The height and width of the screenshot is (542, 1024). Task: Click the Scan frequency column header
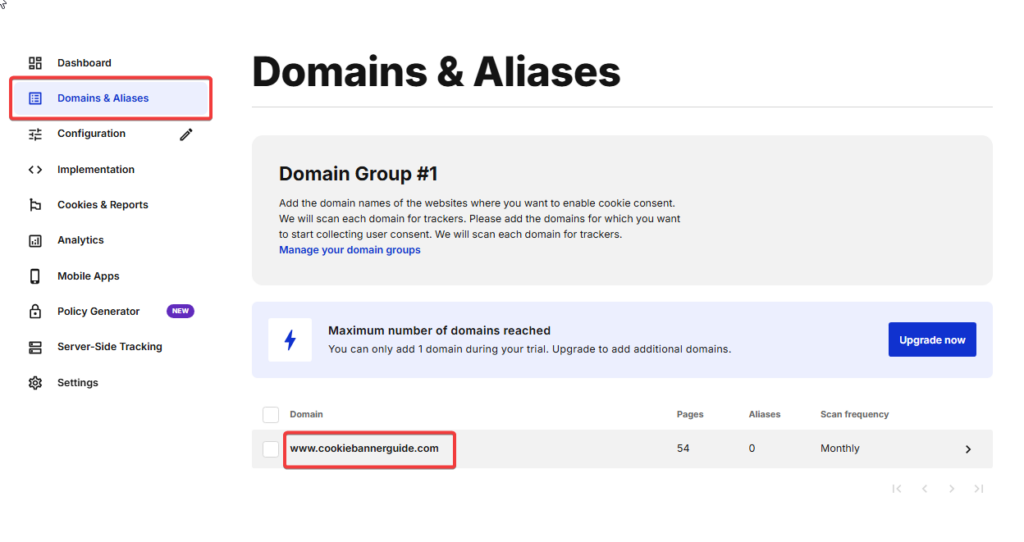(x=854, y=414)
